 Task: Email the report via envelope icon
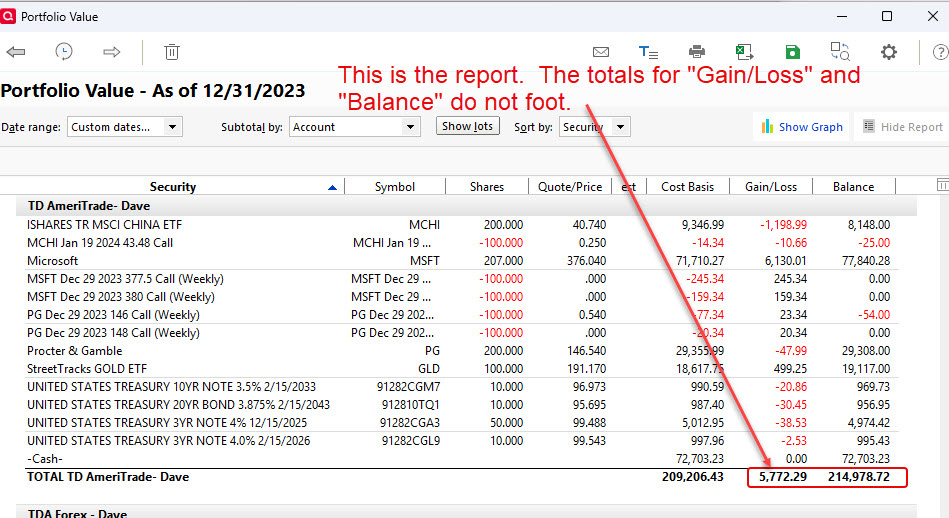pos(601,52)
